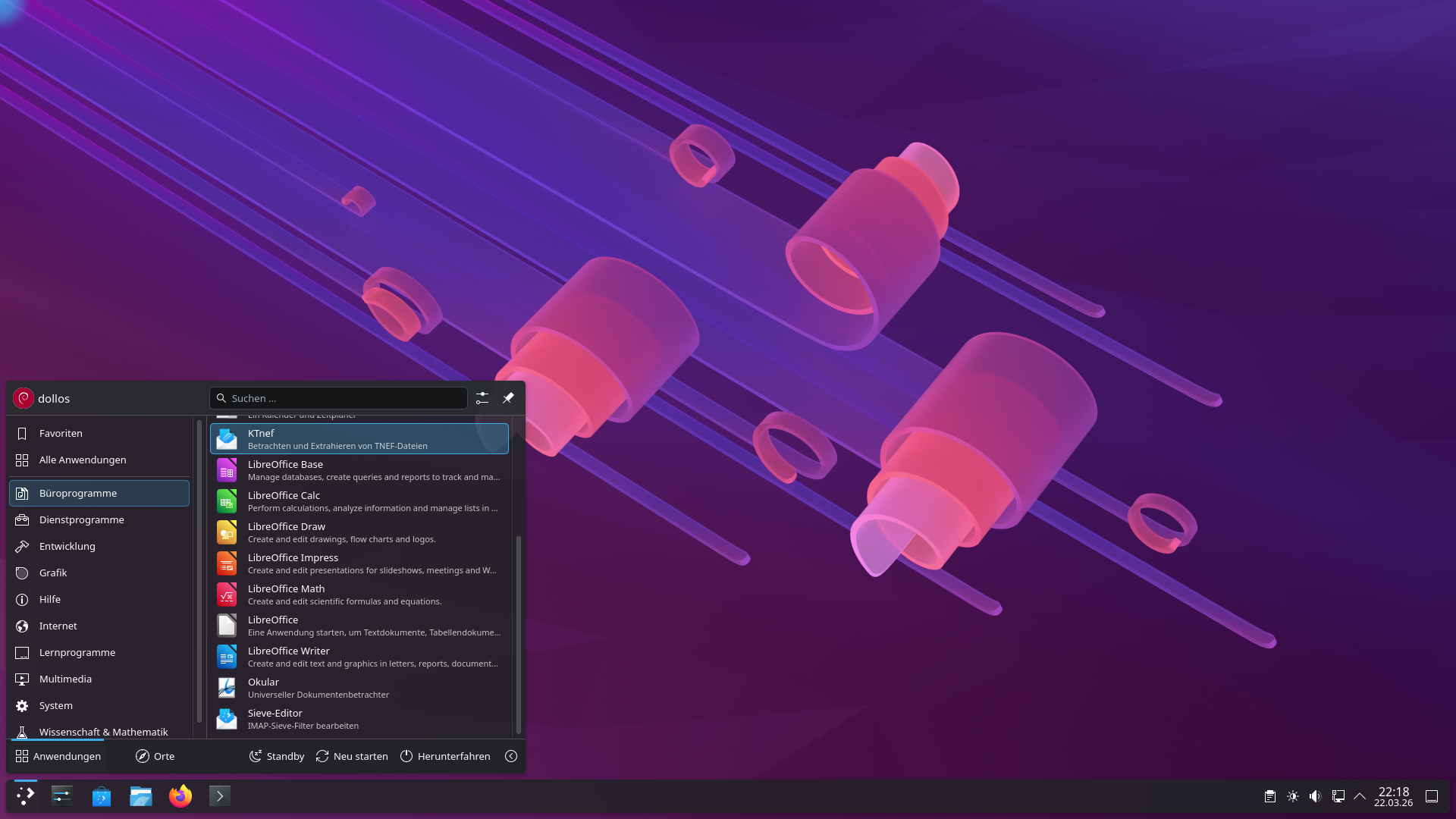
Task: Expand hidden system tray icons
Action: (1360, 796)
